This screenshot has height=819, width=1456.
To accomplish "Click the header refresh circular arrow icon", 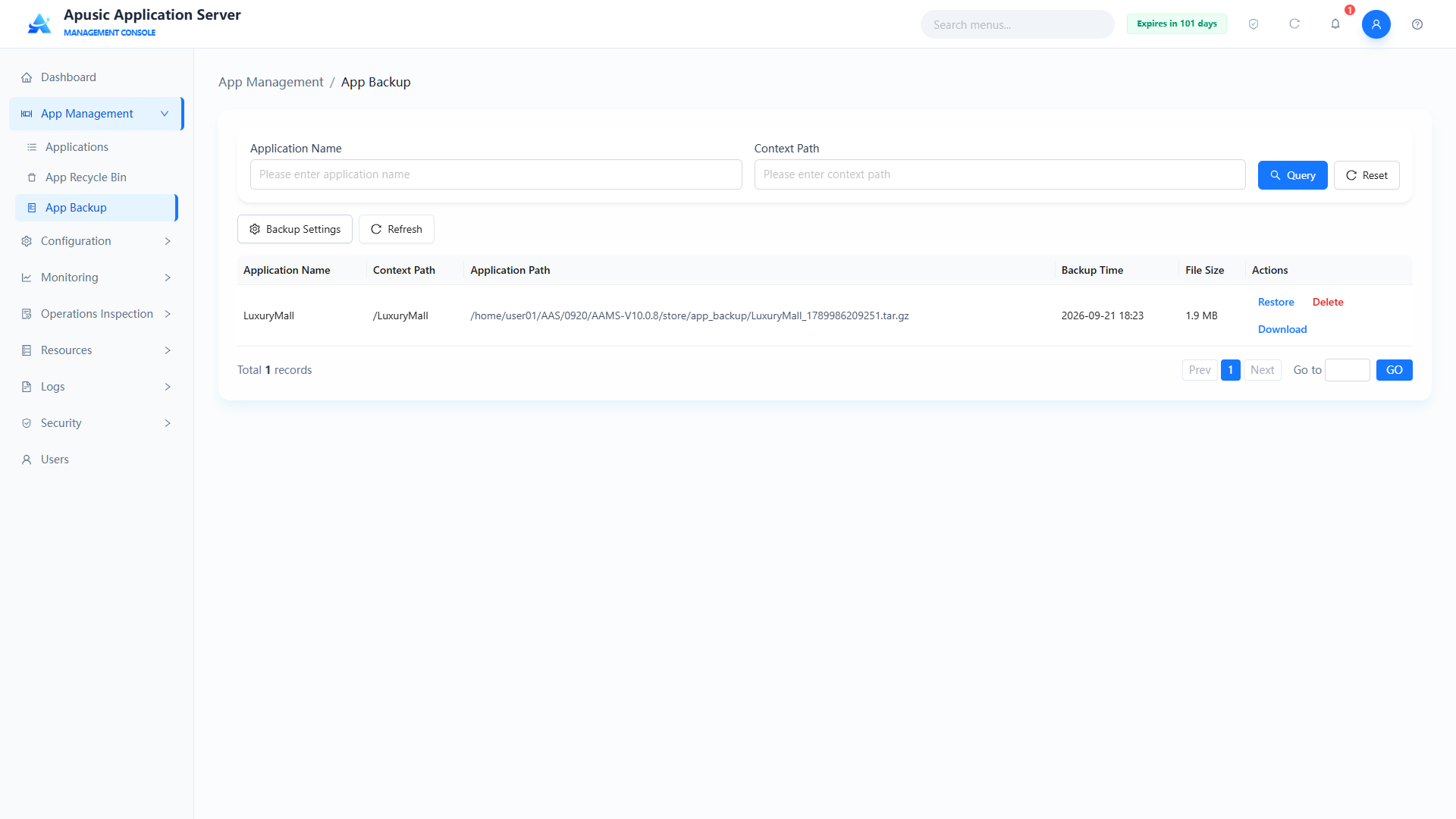I will 1294,24.
